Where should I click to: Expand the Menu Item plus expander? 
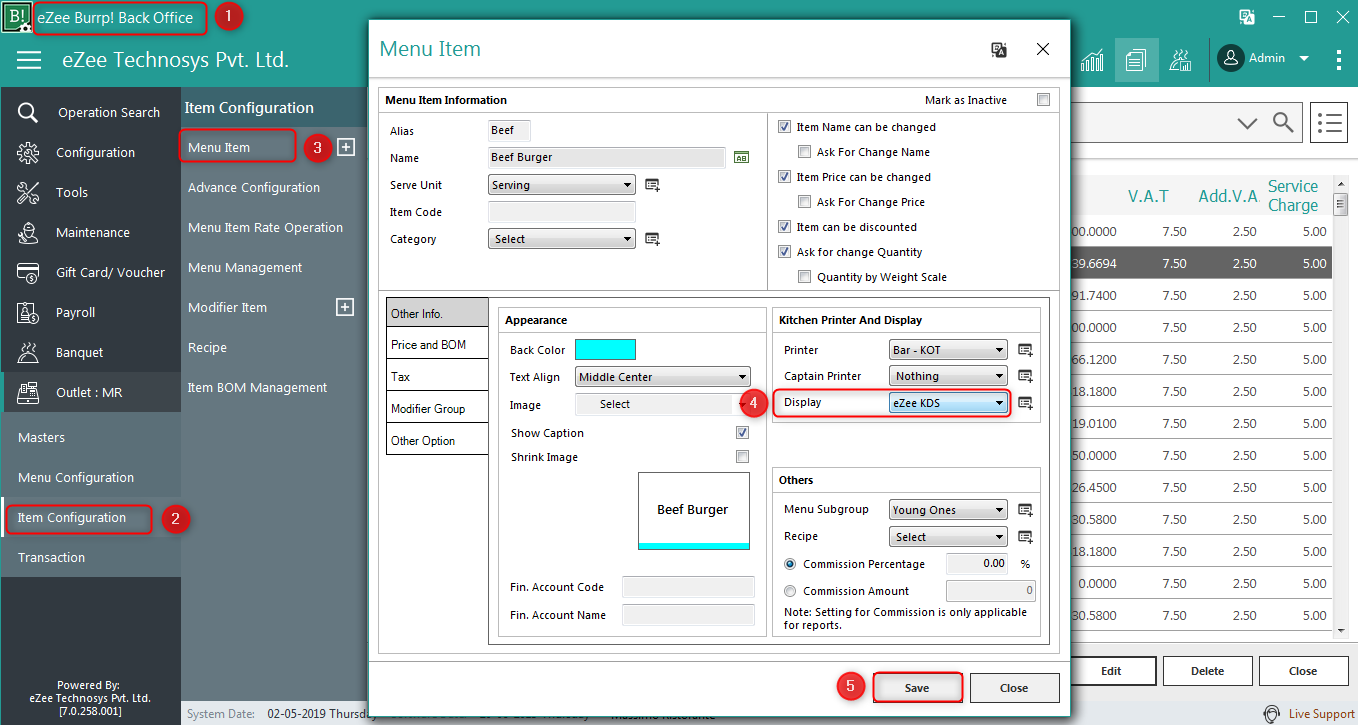point(345,147)
